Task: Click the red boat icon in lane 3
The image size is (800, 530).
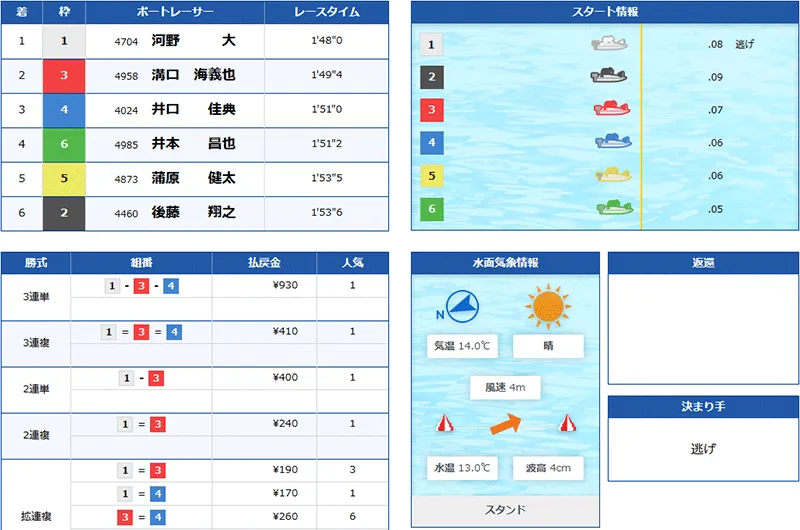Action: [x=612, y=108]
